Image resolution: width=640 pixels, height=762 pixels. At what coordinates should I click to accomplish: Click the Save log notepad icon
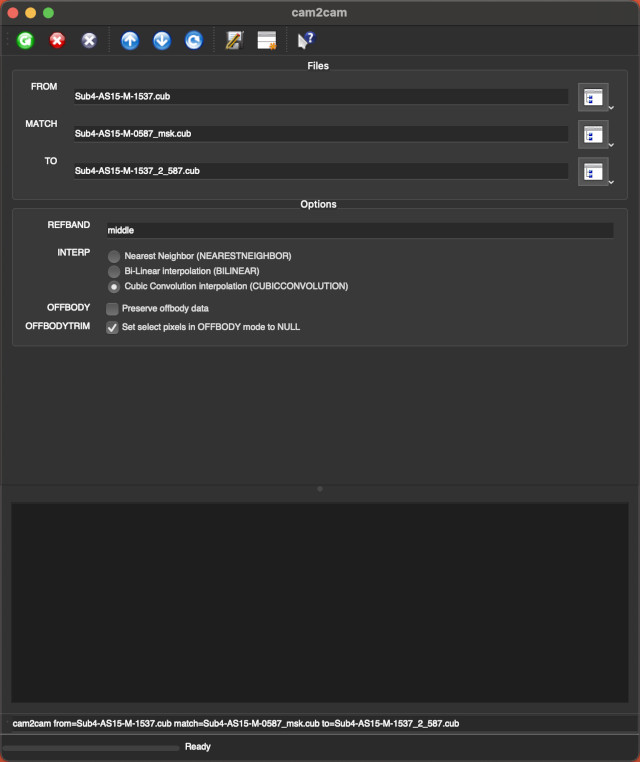(234, 41)
